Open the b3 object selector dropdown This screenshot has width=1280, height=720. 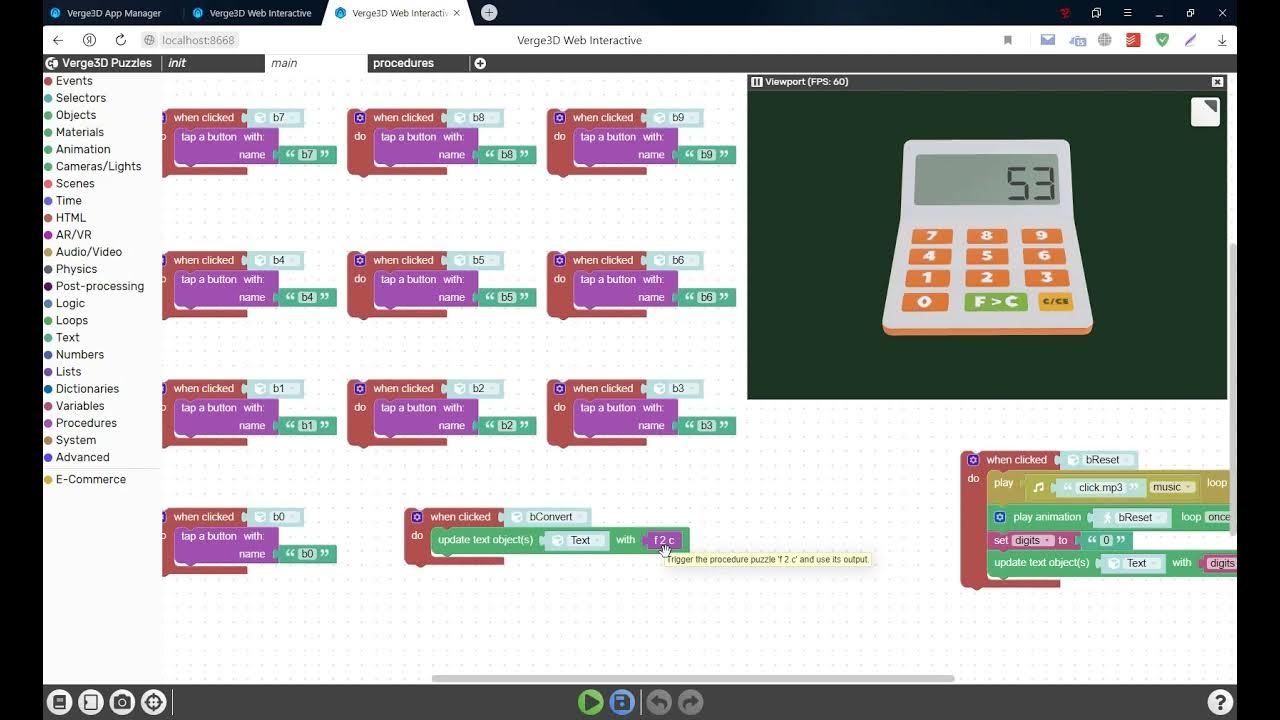(674, 388)
